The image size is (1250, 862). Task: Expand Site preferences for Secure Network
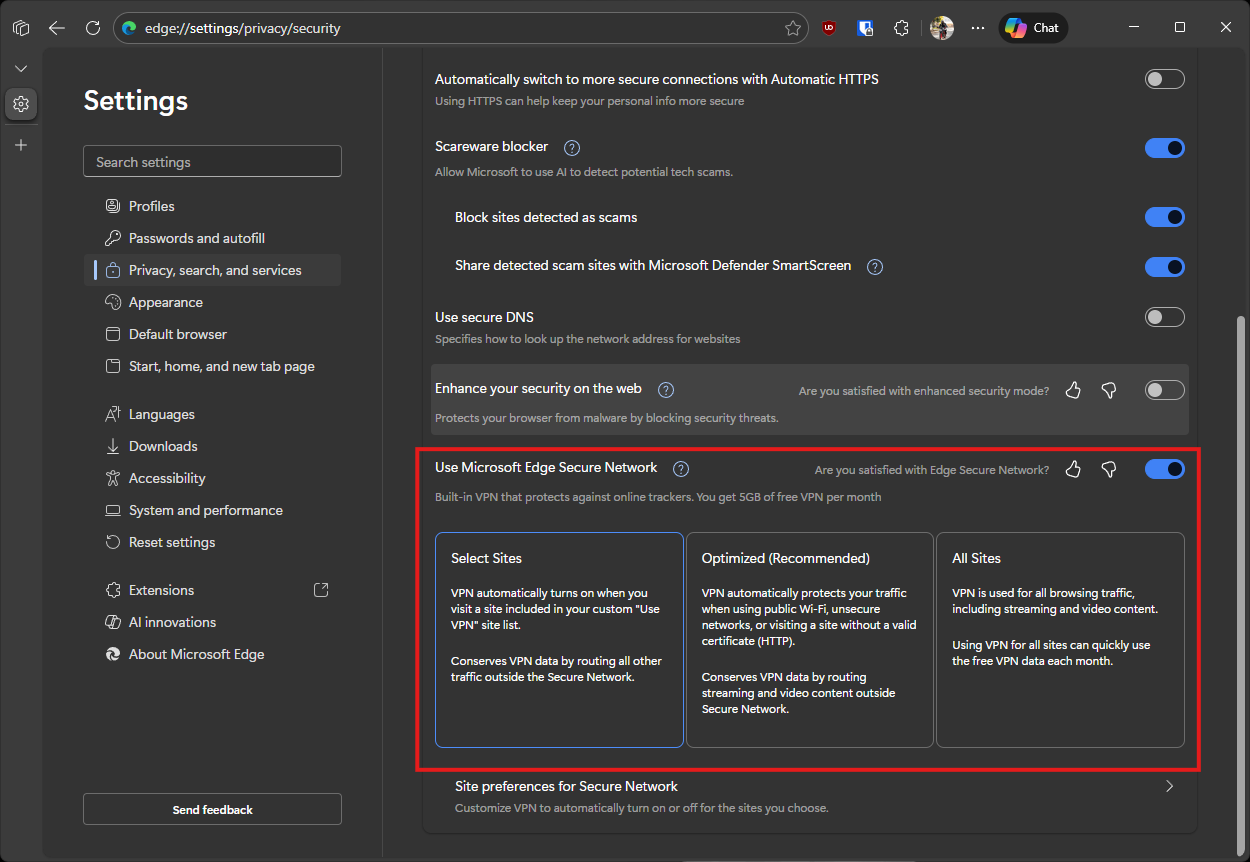pyautogui.click(x=1169, y=787)
